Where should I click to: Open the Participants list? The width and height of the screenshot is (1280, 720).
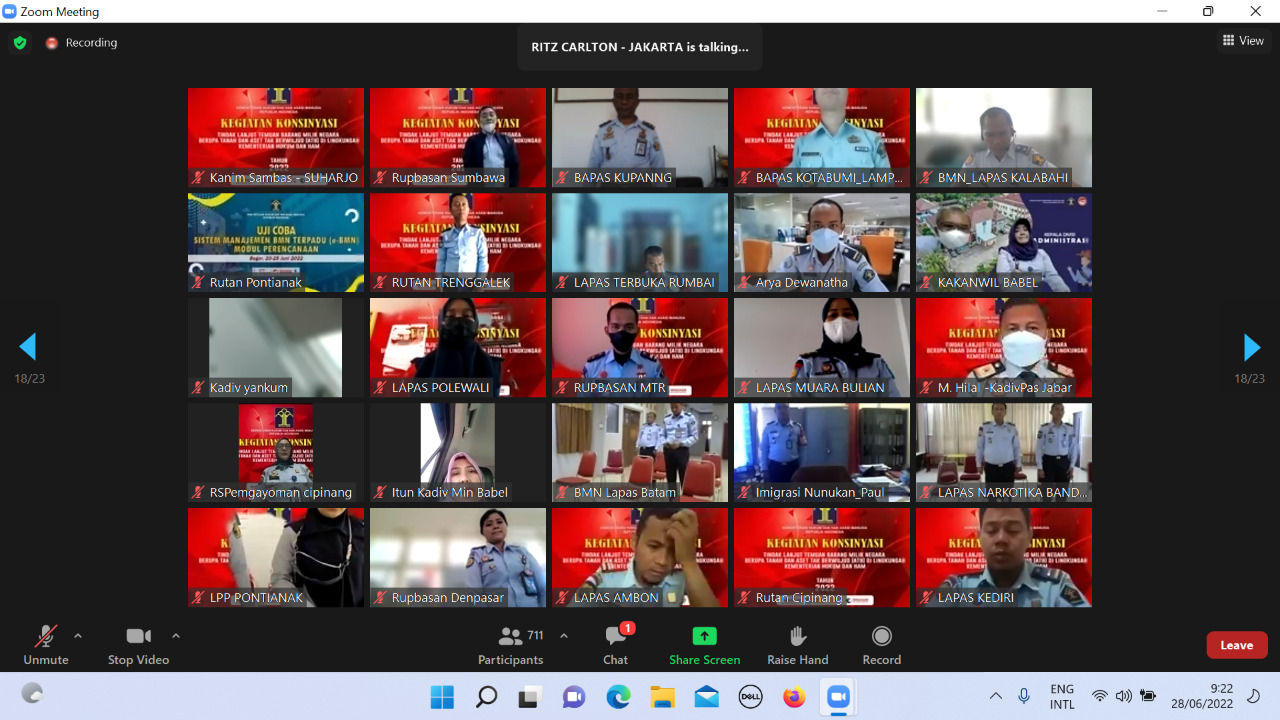click(x=510, y=645)
